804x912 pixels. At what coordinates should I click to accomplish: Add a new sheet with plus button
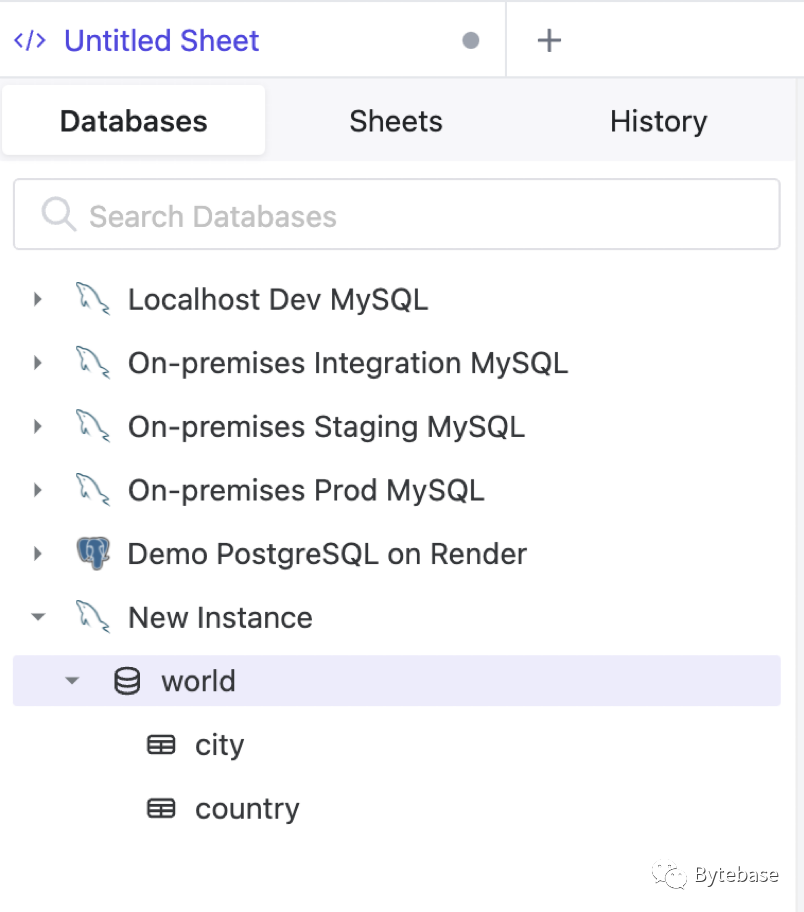(x=549, y=40)
